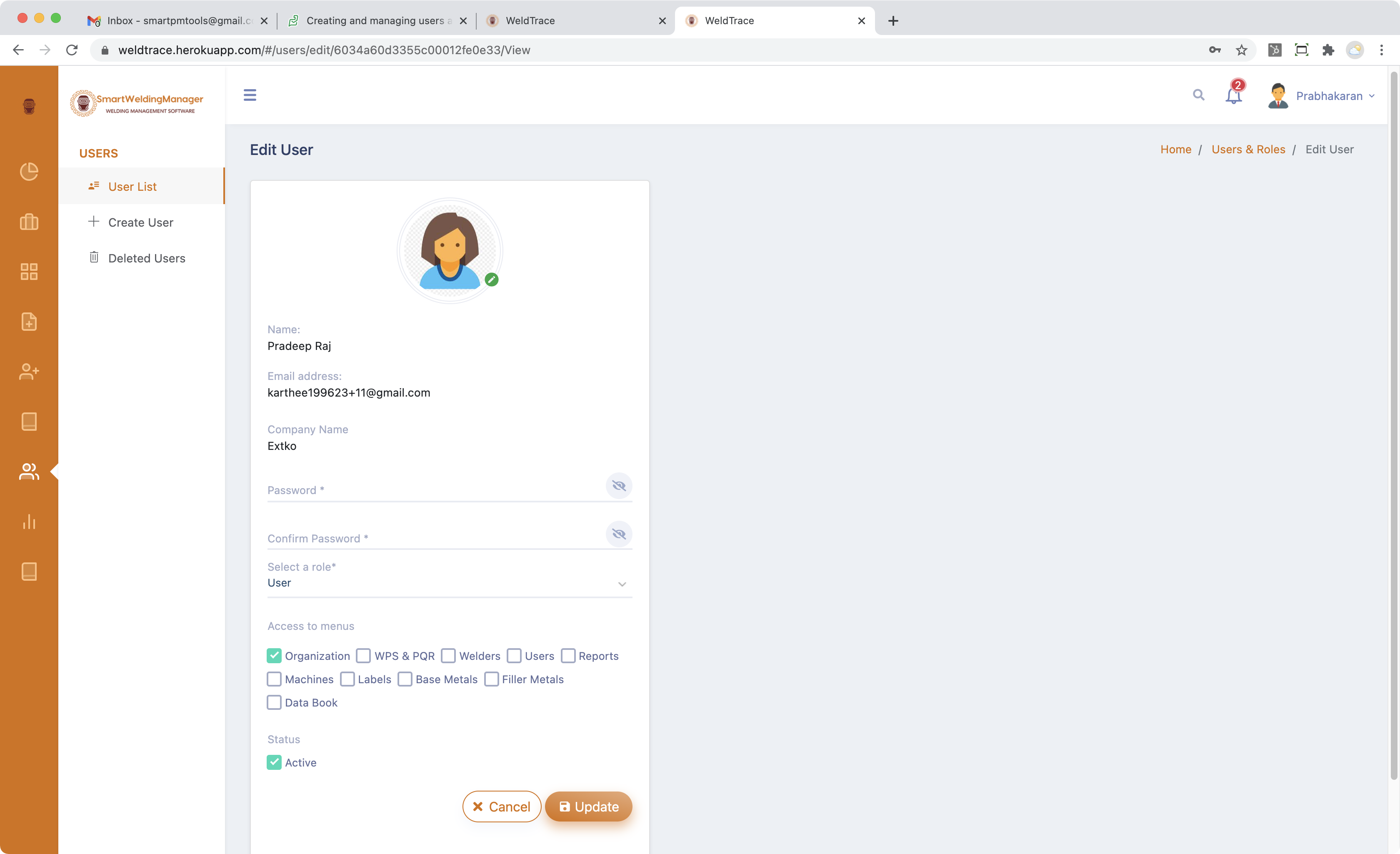Click the email text karthee199623+11@gmail.com

coord(349,392)
